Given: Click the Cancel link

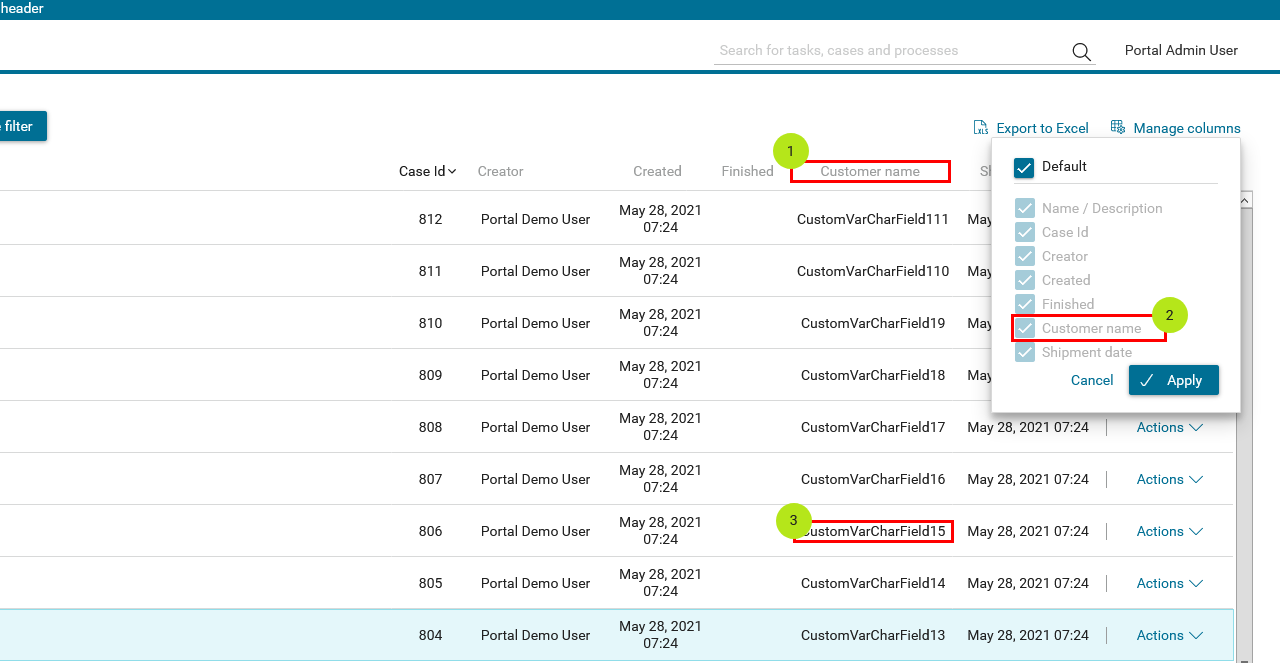Looking at the screenshot, I should 1092,380.
